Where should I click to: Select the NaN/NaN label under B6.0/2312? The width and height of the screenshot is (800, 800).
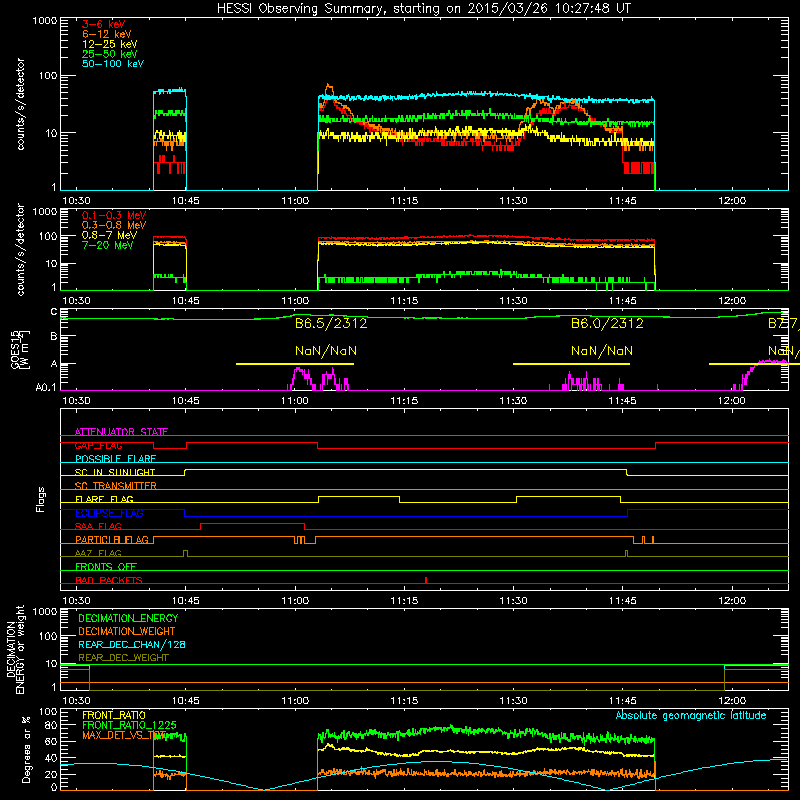coord(602,351)
